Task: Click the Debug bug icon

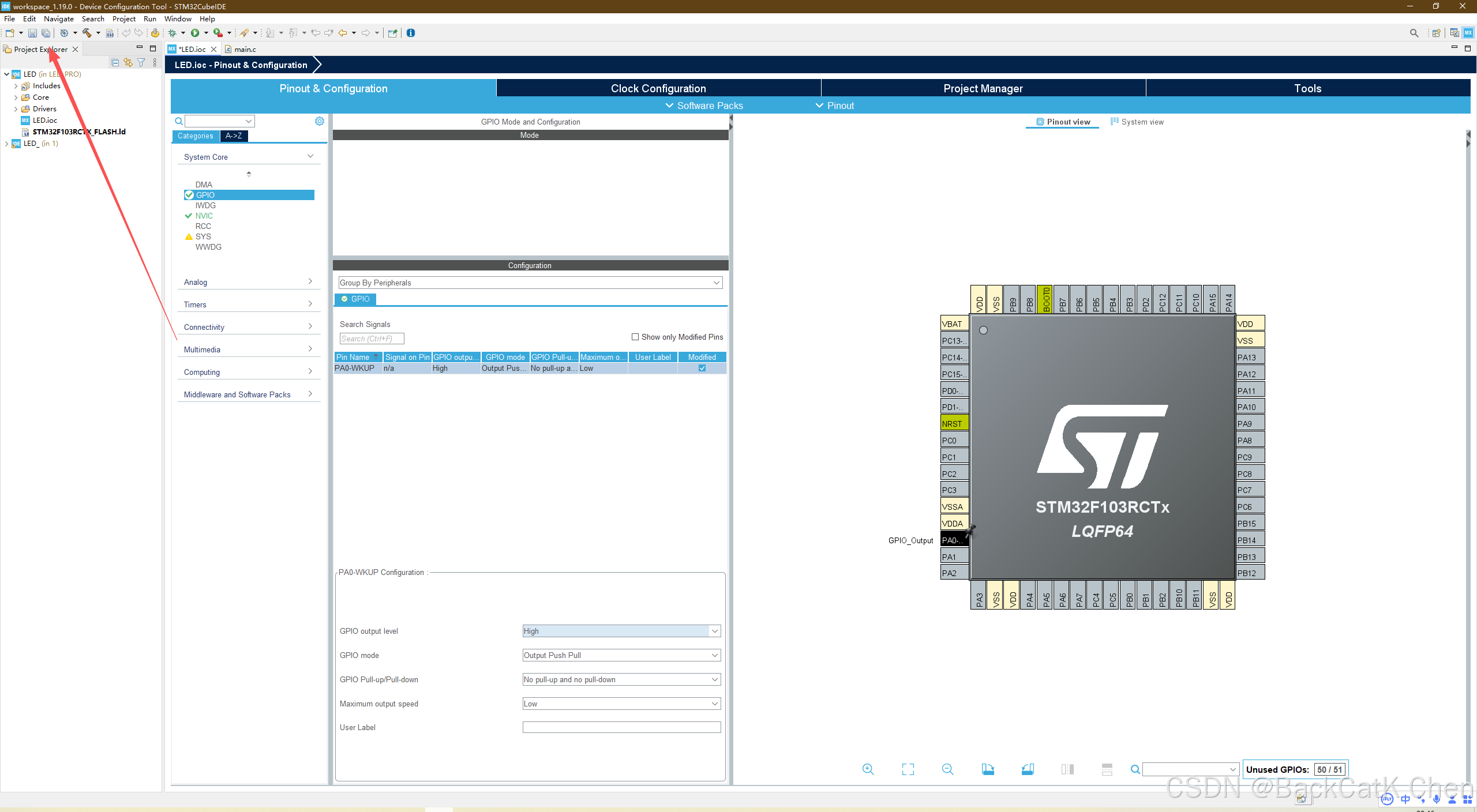Action: click(x=173, y=33)
